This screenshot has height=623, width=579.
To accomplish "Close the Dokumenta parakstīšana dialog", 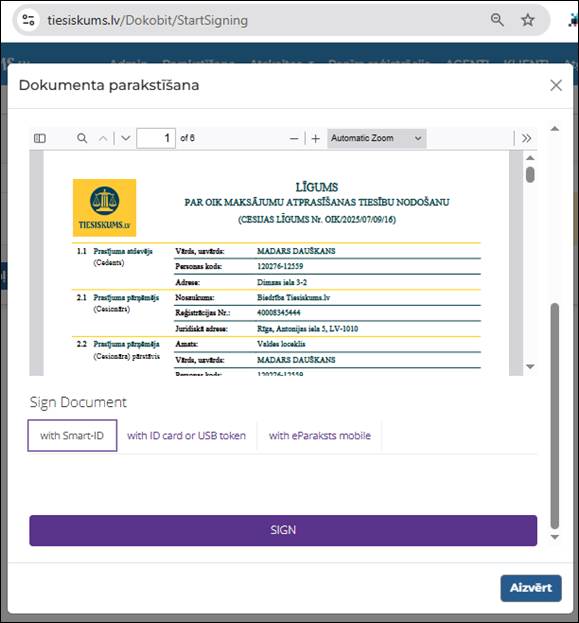I will pos(556,85).
